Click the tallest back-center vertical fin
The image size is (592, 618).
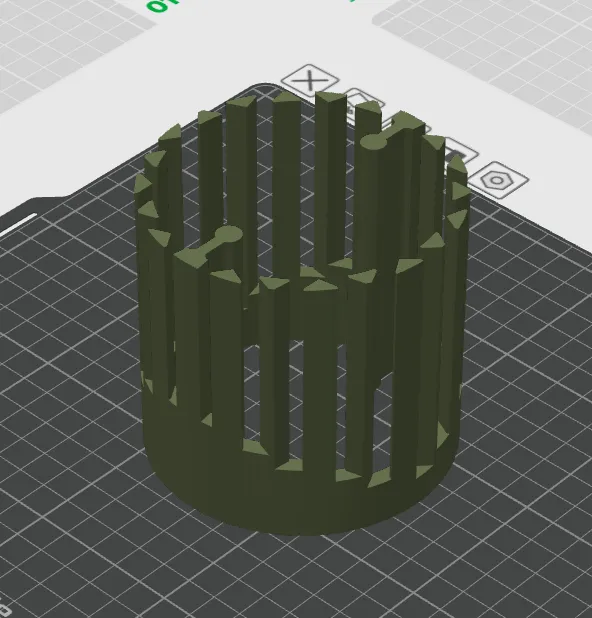coord(330,177)
